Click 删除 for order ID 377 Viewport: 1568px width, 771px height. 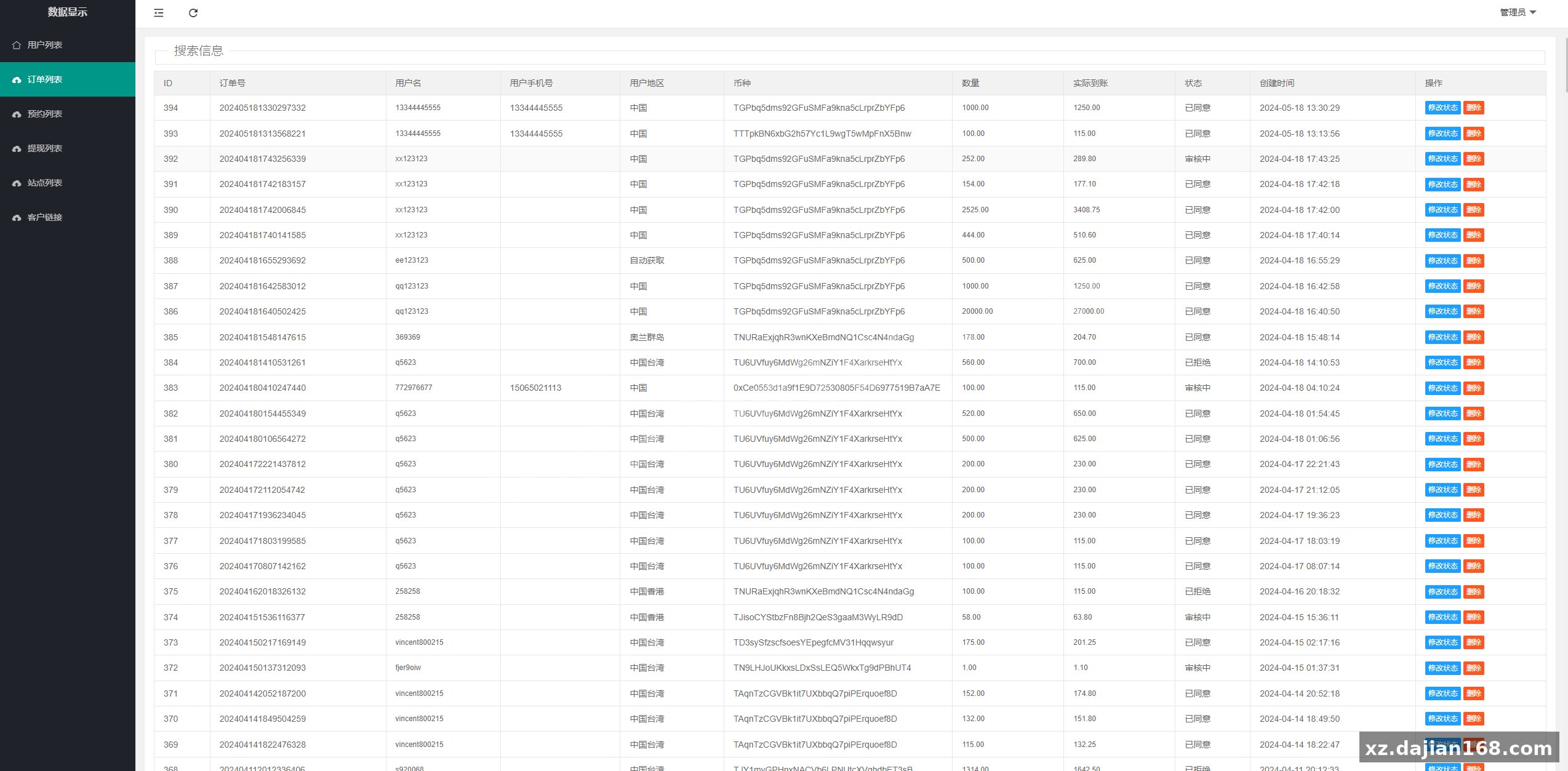click(x=1473, y=541)
